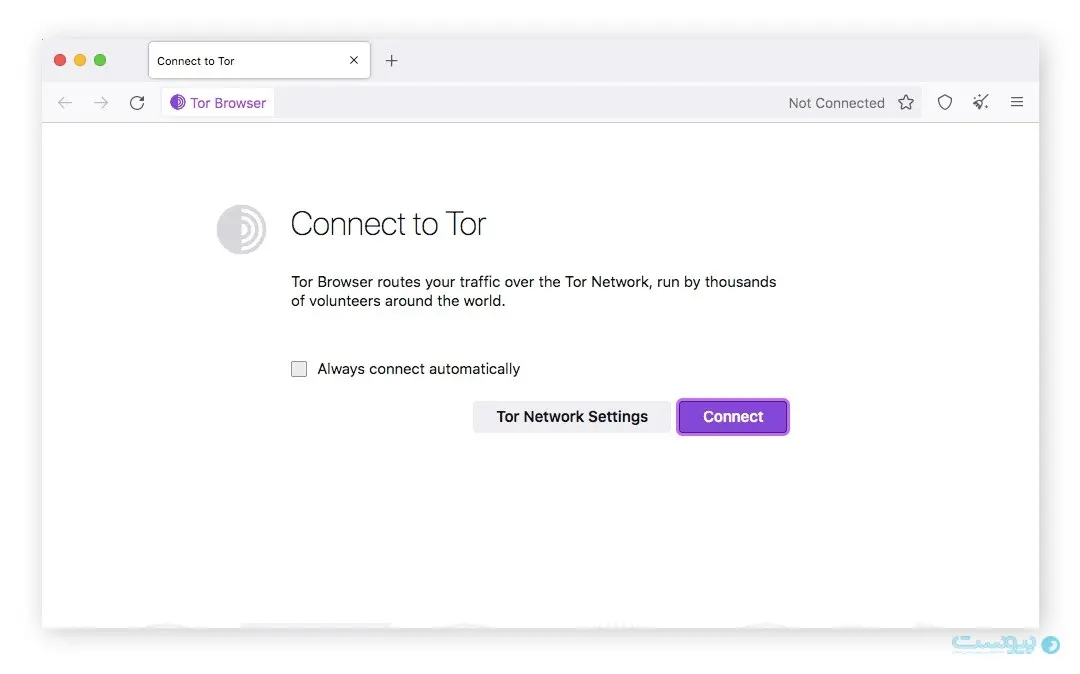Open a new tab with plus button
The image size is (1080, 674).
point(391,61)
